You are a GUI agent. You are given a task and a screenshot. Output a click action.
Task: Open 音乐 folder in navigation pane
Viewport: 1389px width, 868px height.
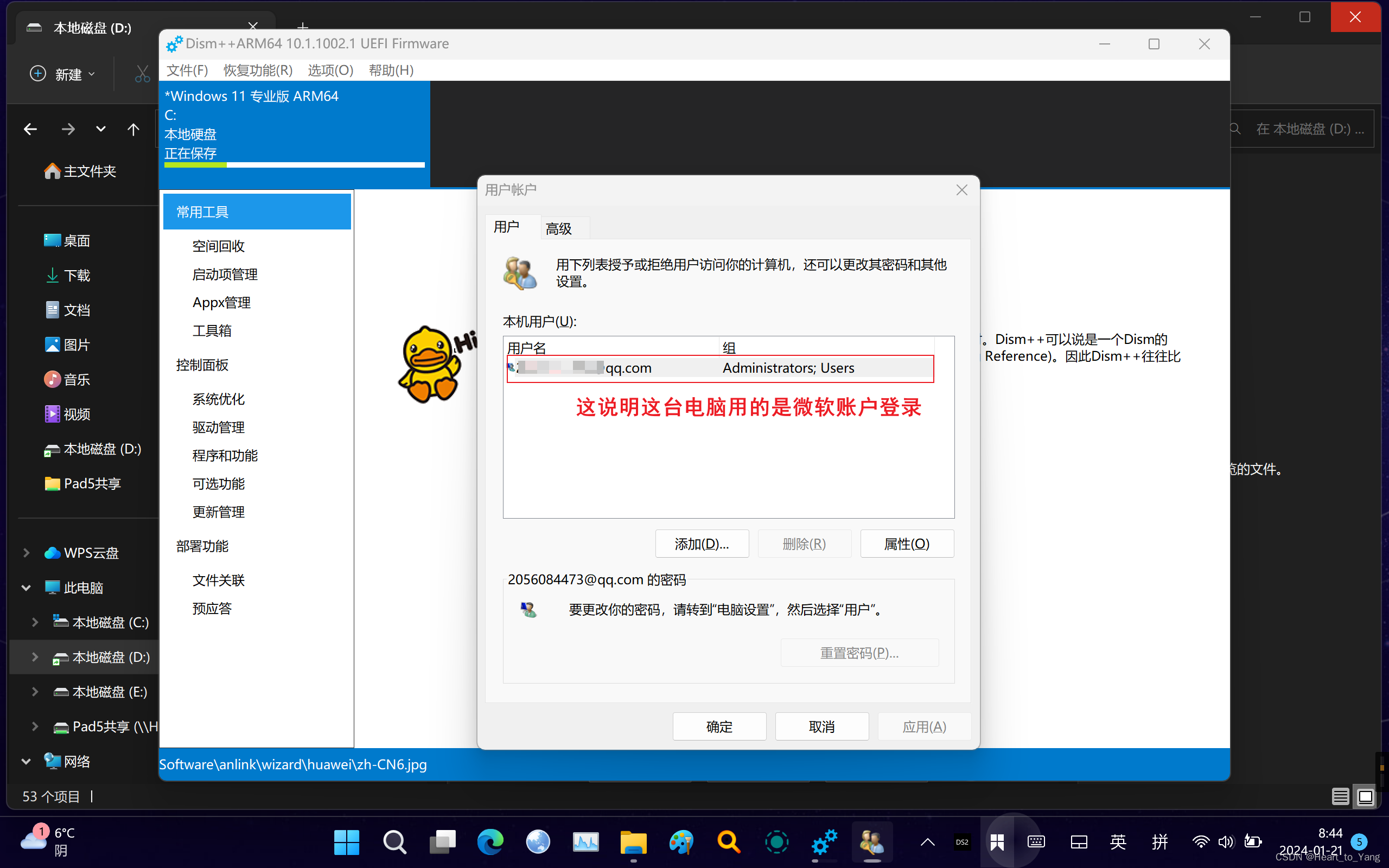click(67, 379)
